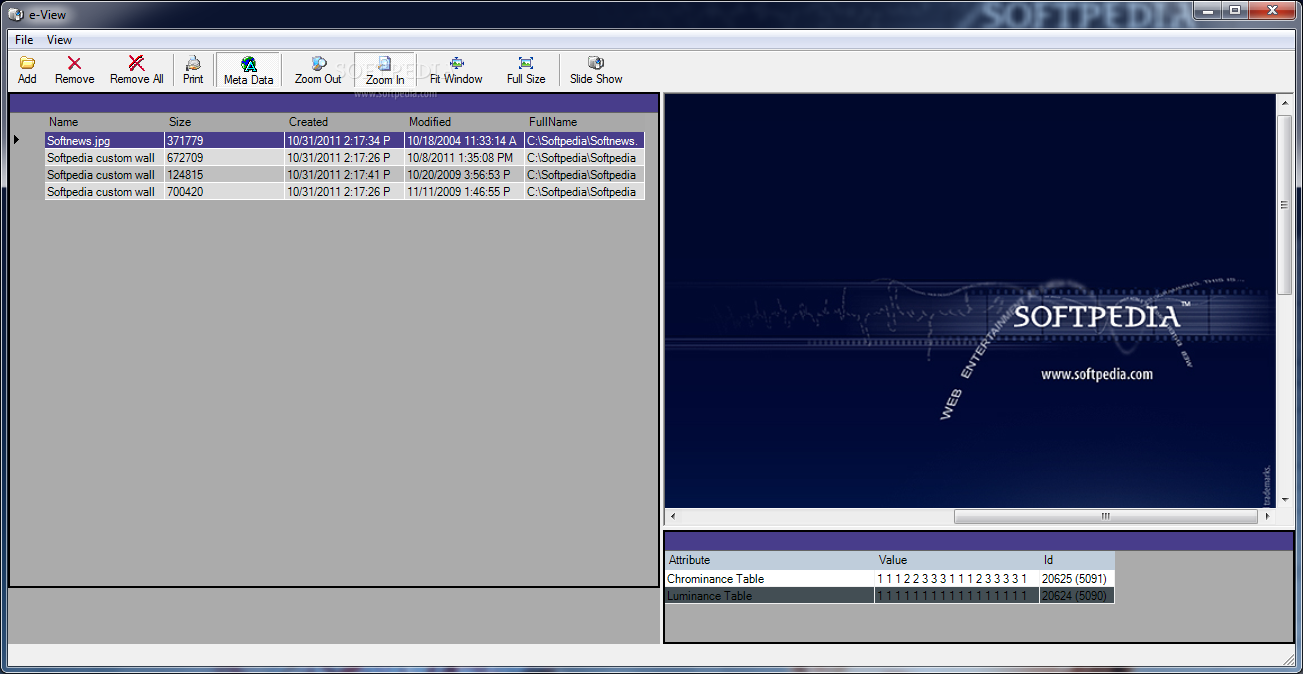Viewport: 1303px width, 674px height.
Task: Sort file list by Modified column header
Action: pyautogui.click(x=464, y=122)
